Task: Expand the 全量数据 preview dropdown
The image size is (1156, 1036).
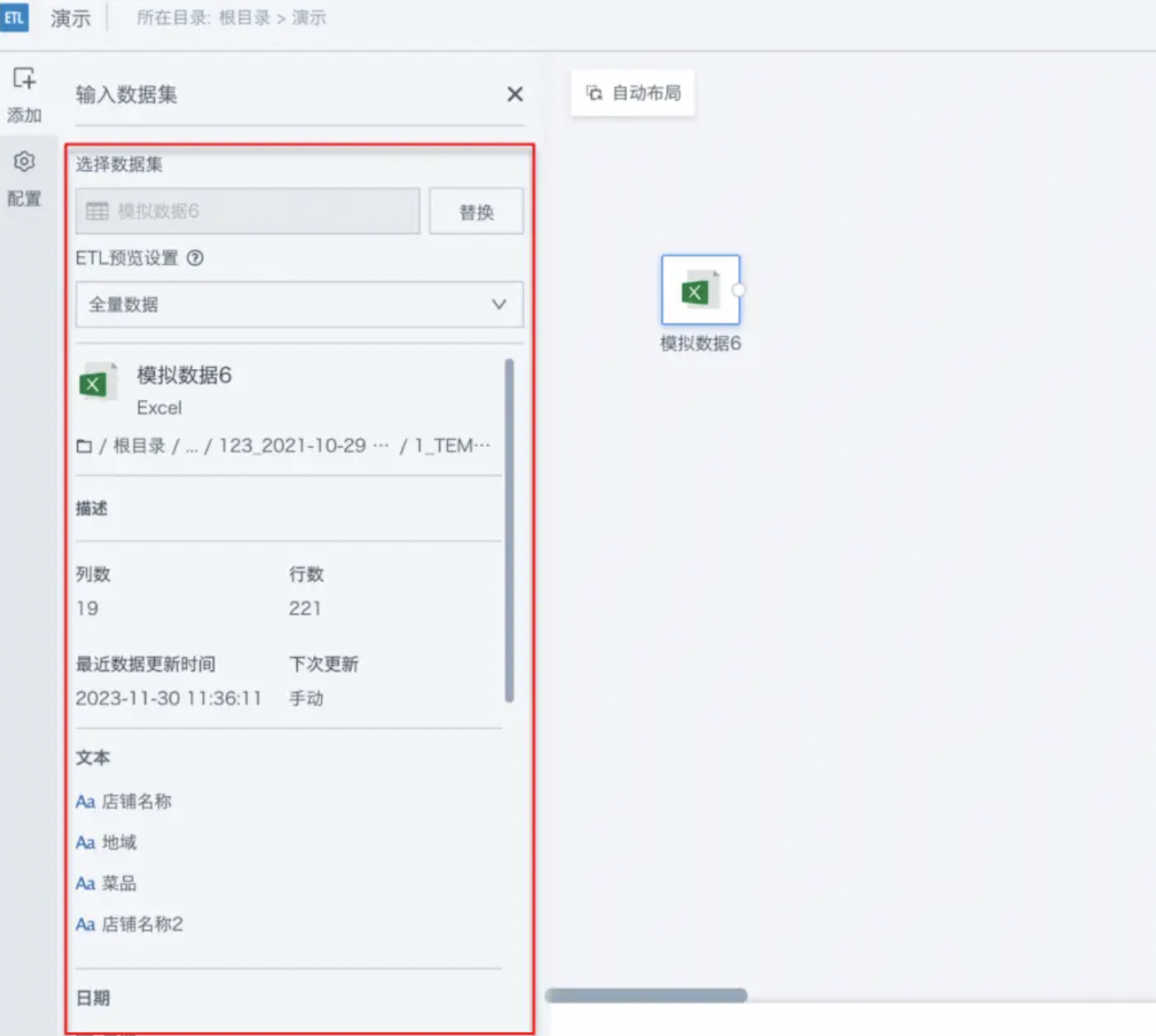Action: [298, 305]
